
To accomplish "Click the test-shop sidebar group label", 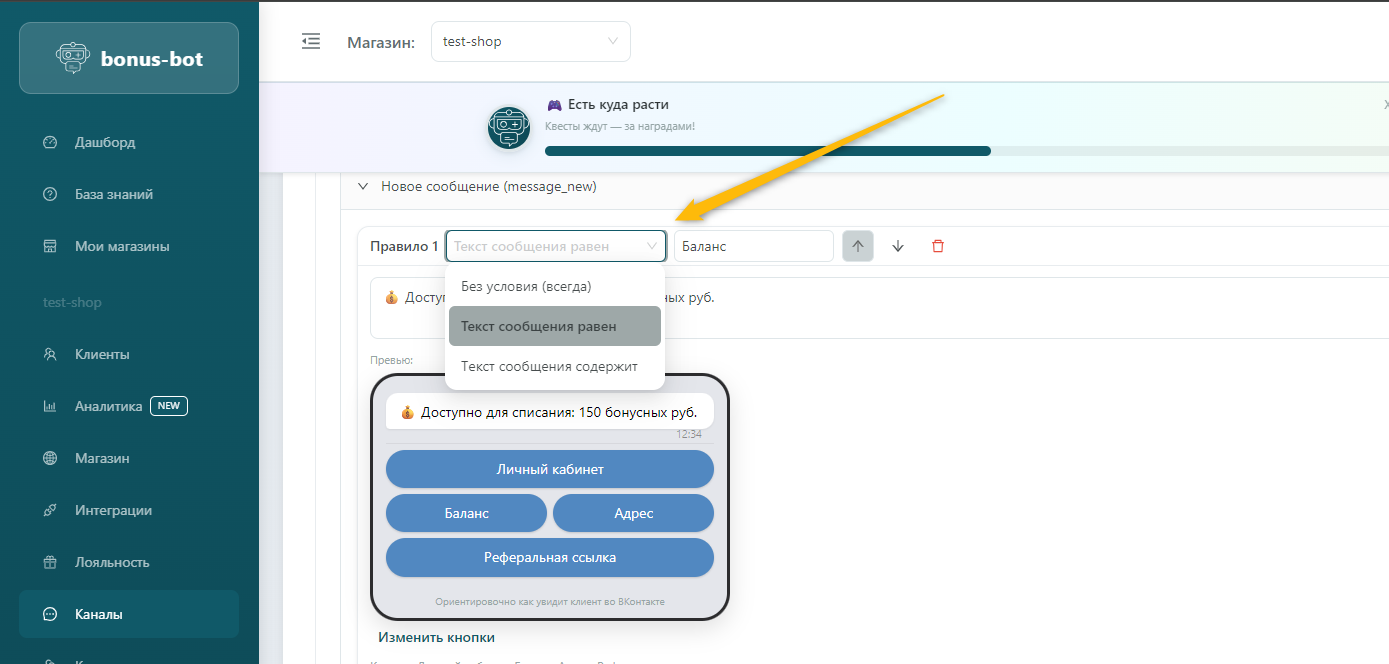I will click(72, 302).
